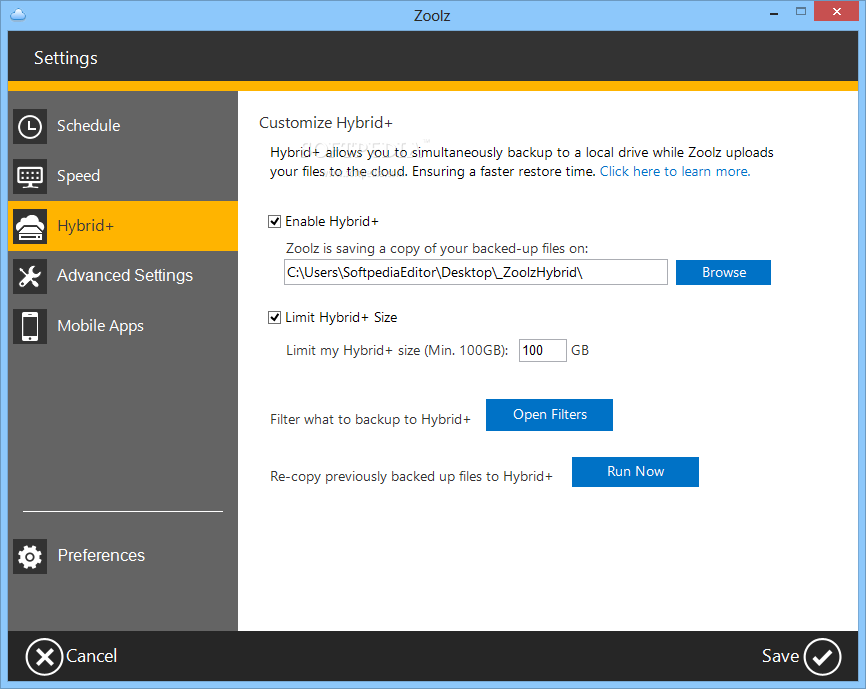Click the Zoolz cloud logo in title bar
The width and height of the screenshot is (866, 689).
[x=18, y=14]
